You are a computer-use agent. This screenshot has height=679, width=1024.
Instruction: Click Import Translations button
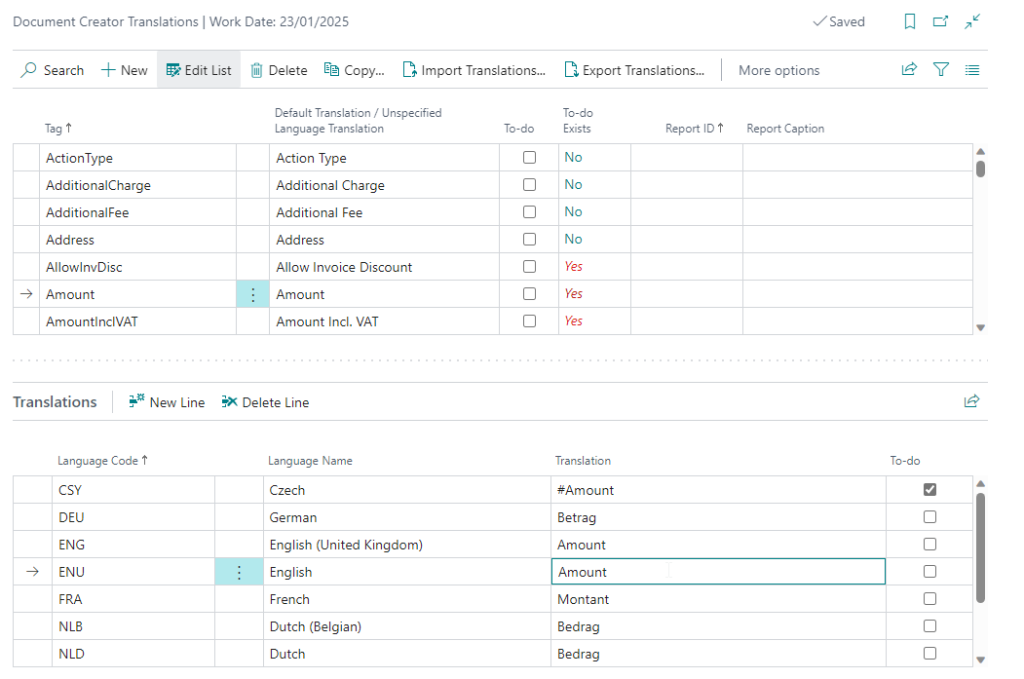coord(474,70)
